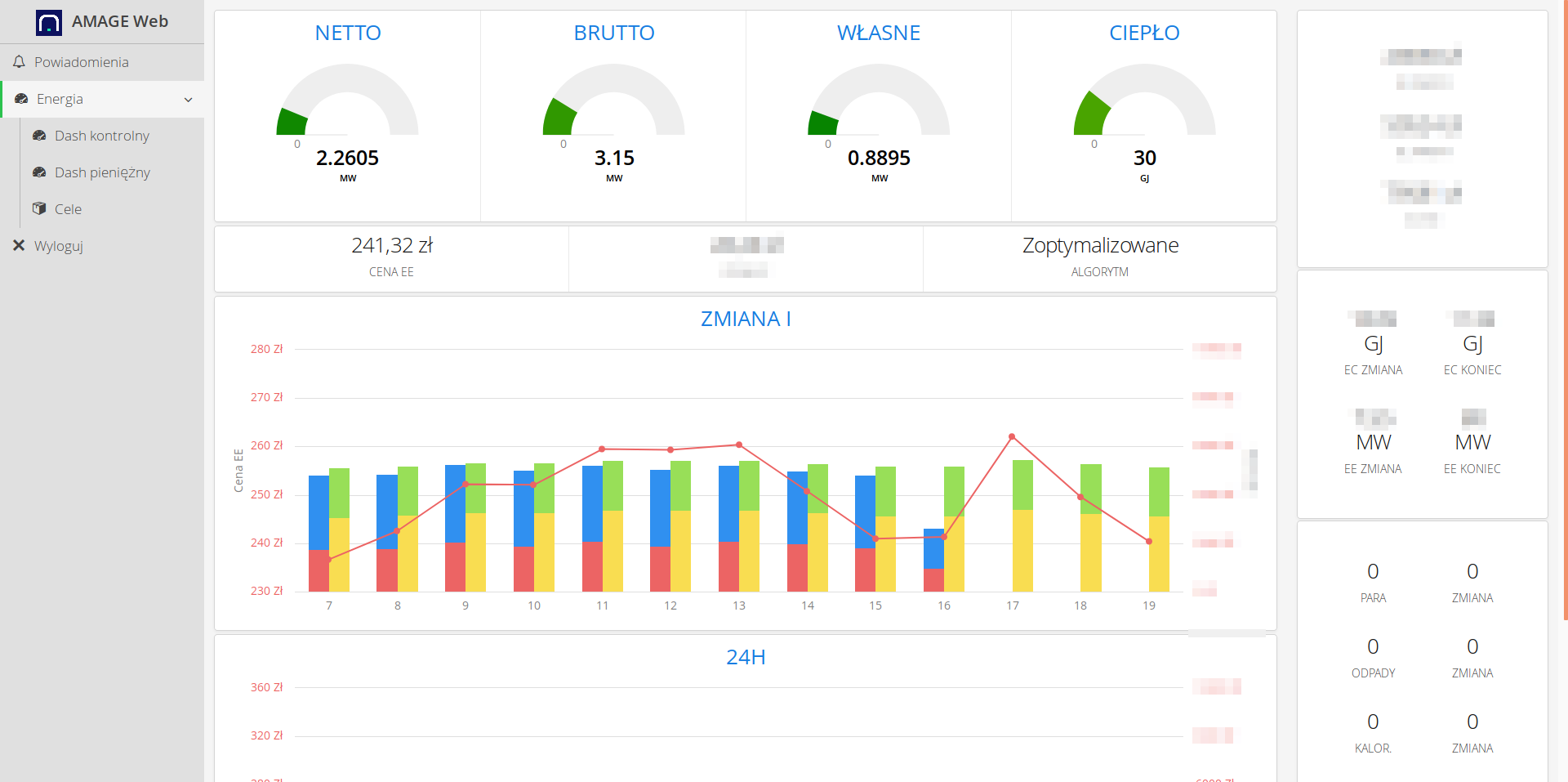This screenshot has width=1568, height=782.
Task: Click the CIEPŁO gauge dial
Action: [1144, 102]
